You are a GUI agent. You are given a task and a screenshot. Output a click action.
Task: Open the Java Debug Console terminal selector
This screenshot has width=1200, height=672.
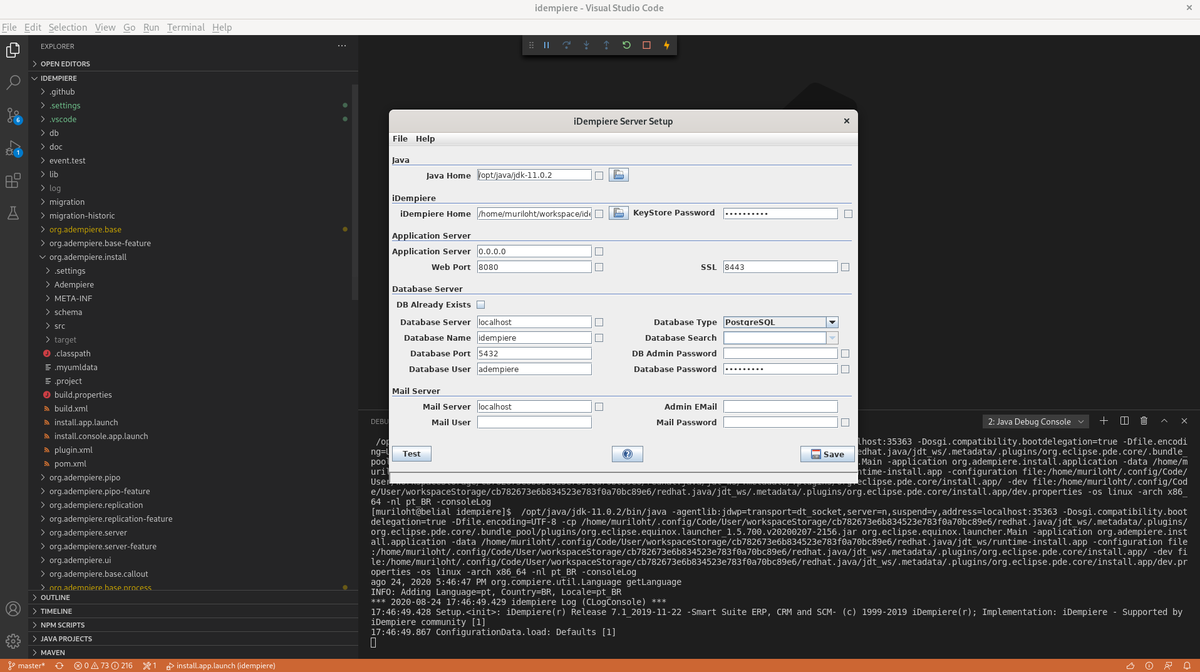click(1034, 422)
